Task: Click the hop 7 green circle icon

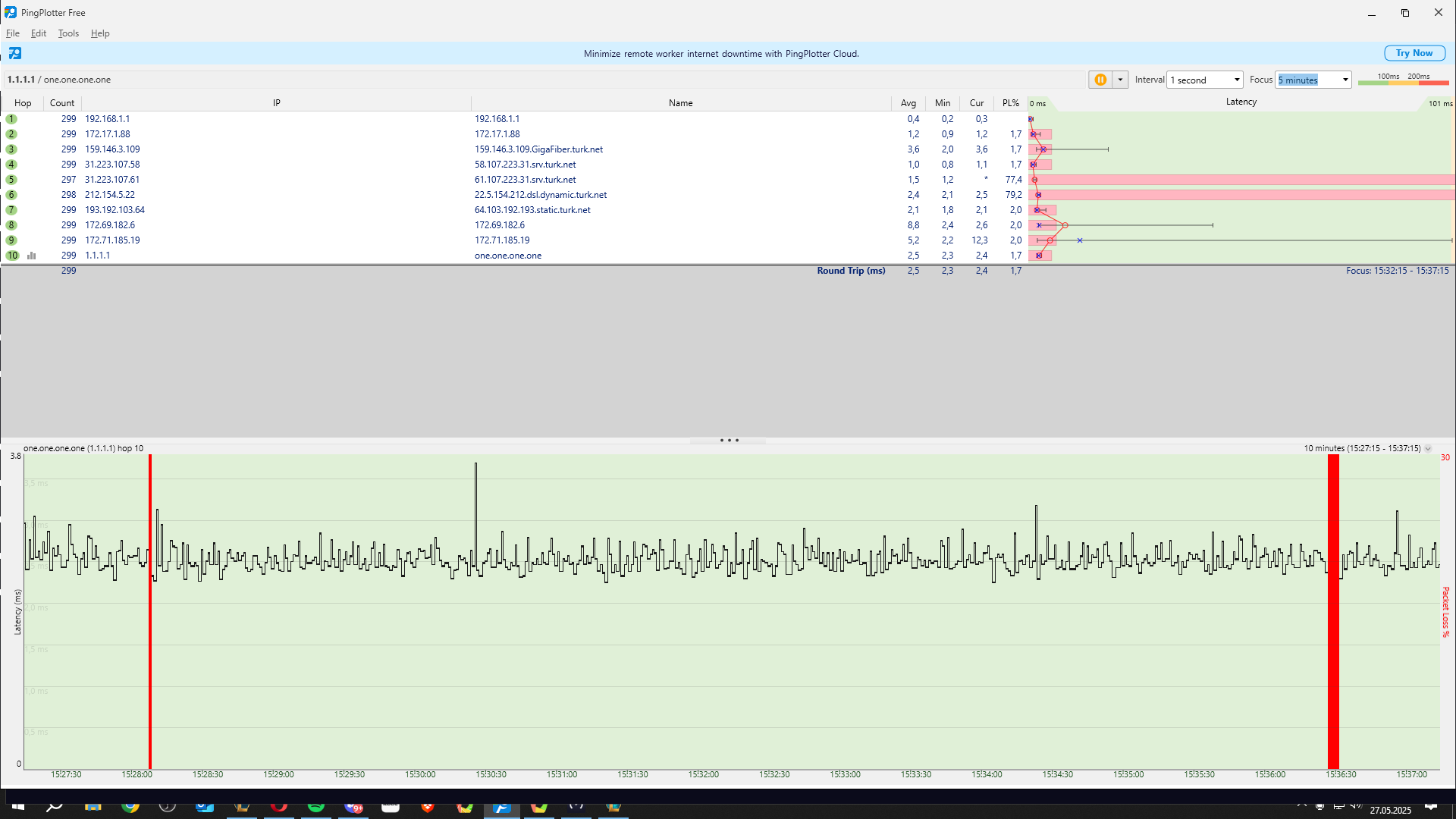Action: (x=11, y=210)
